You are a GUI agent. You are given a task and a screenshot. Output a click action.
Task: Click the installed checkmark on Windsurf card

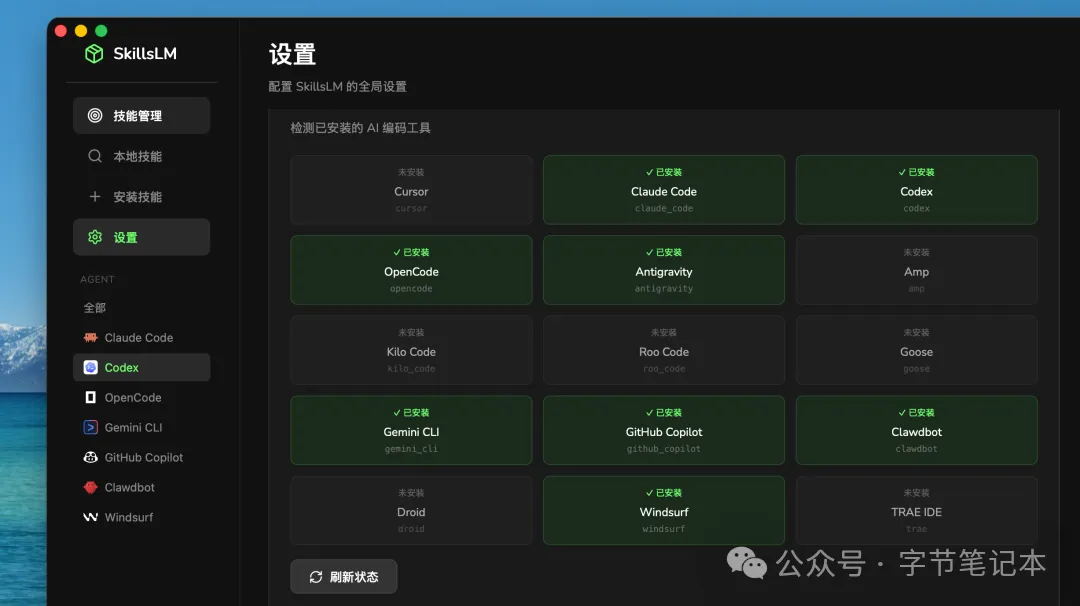coord(649,492)
